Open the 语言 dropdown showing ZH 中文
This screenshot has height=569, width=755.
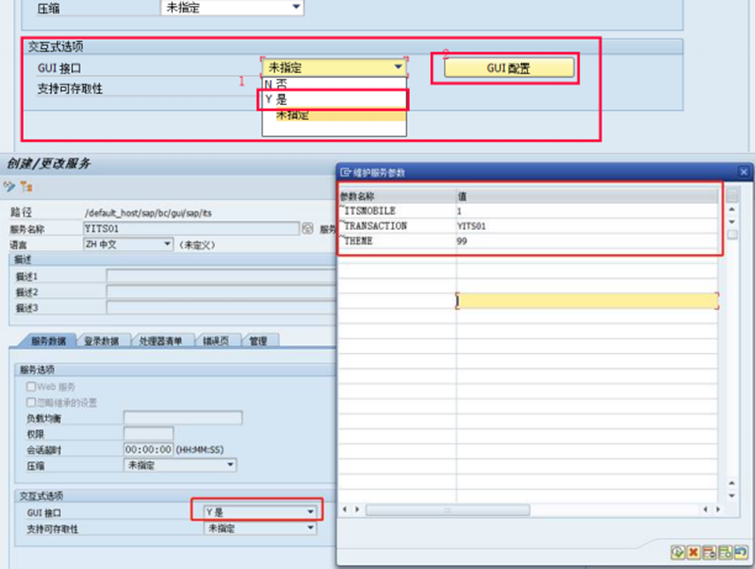tap(128, 244)
